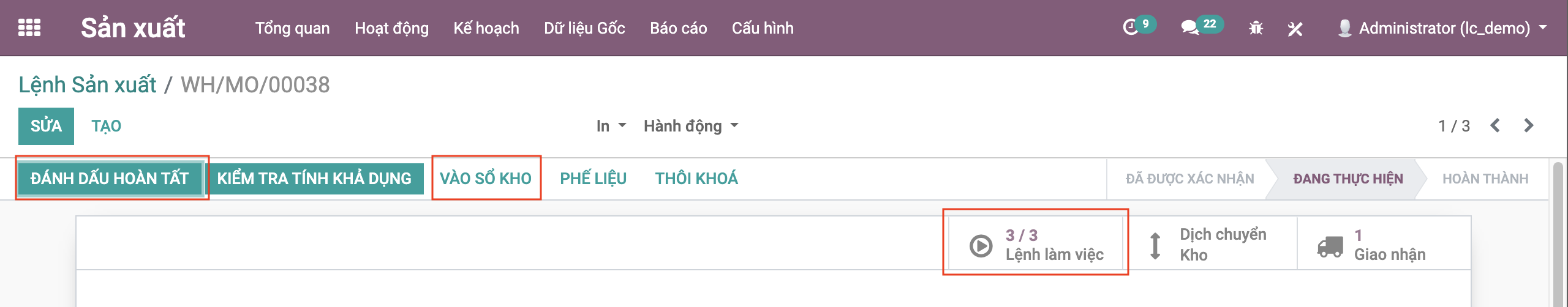Image resolution: width=1568 pixels, height=307 pixels.
Task: Open Administrator user menu
Action: coord(1444,28)
